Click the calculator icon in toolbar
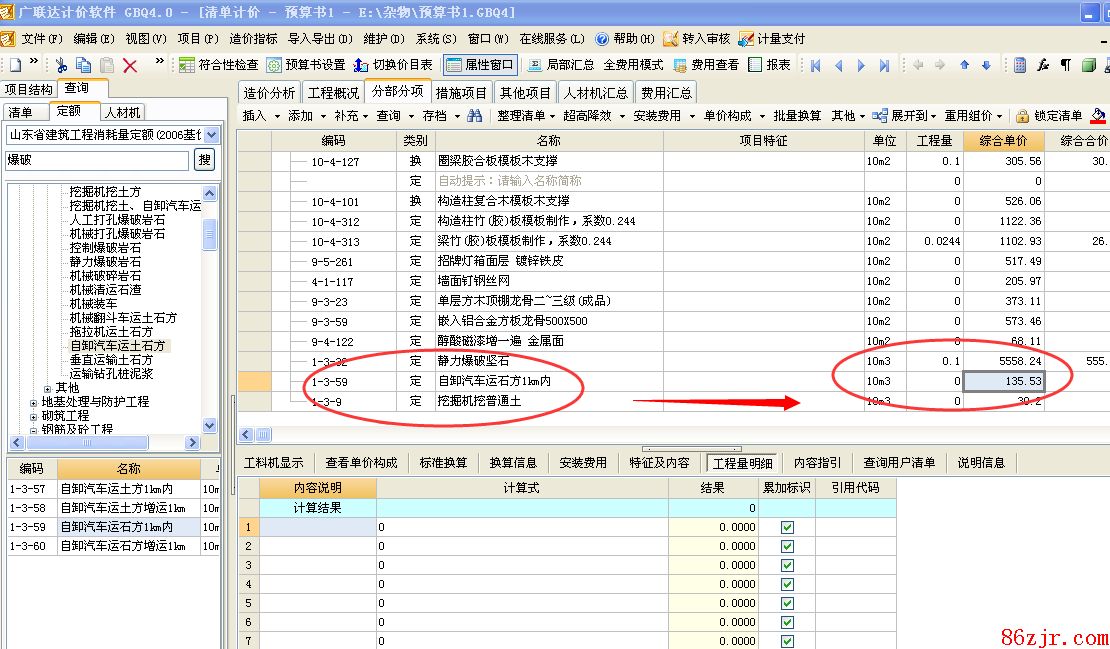 [1019, 65]
